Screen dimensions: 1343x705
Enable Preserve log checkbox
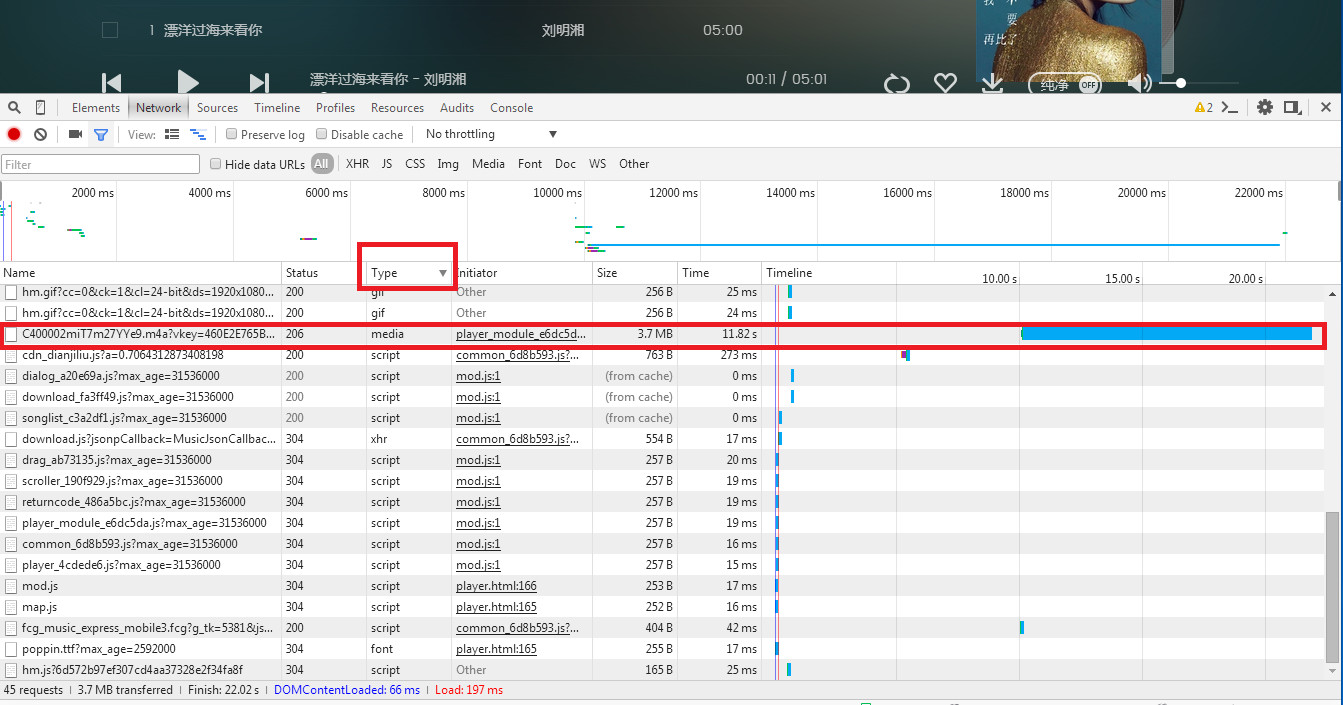pos(232,134)
